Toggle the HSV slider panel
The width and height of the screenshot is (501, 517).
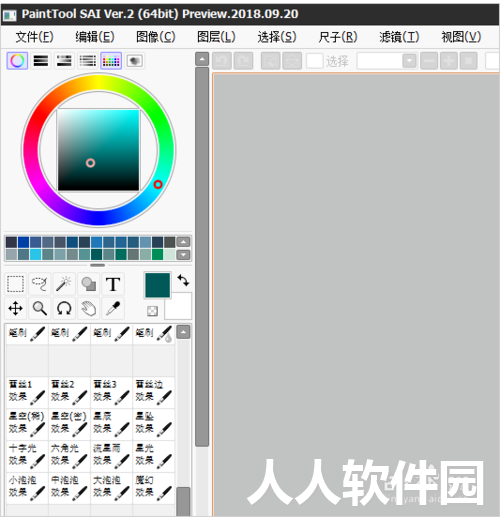pos(64,61)
